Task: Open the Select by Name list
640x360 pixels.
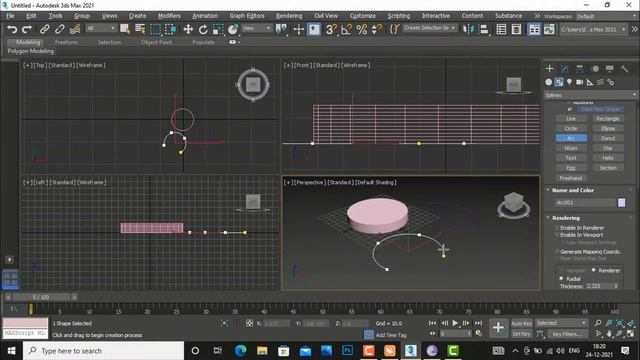Action: [140, 29]
